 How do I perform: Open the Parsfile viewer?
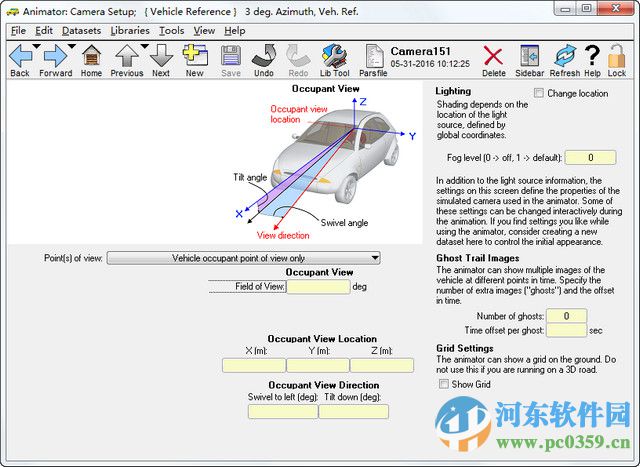374,56
